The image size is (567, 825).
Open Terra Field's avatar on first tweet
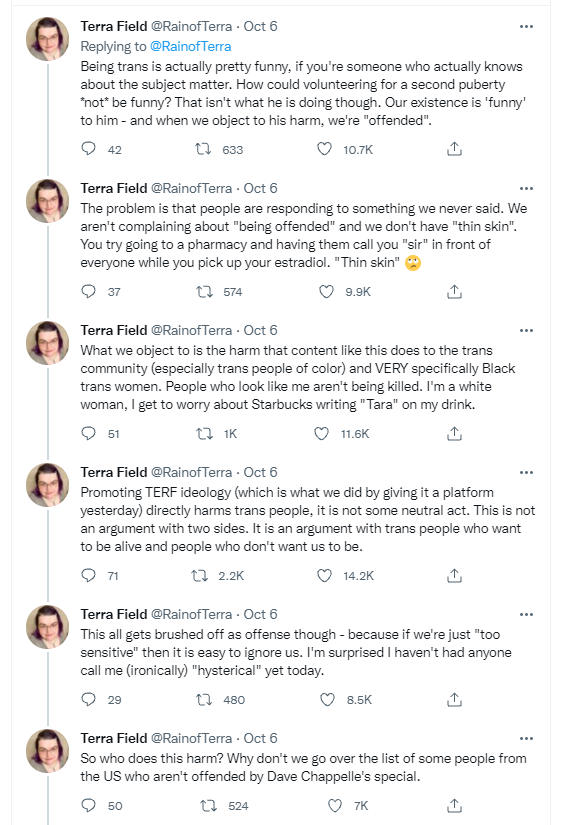(x=48, y=38)
